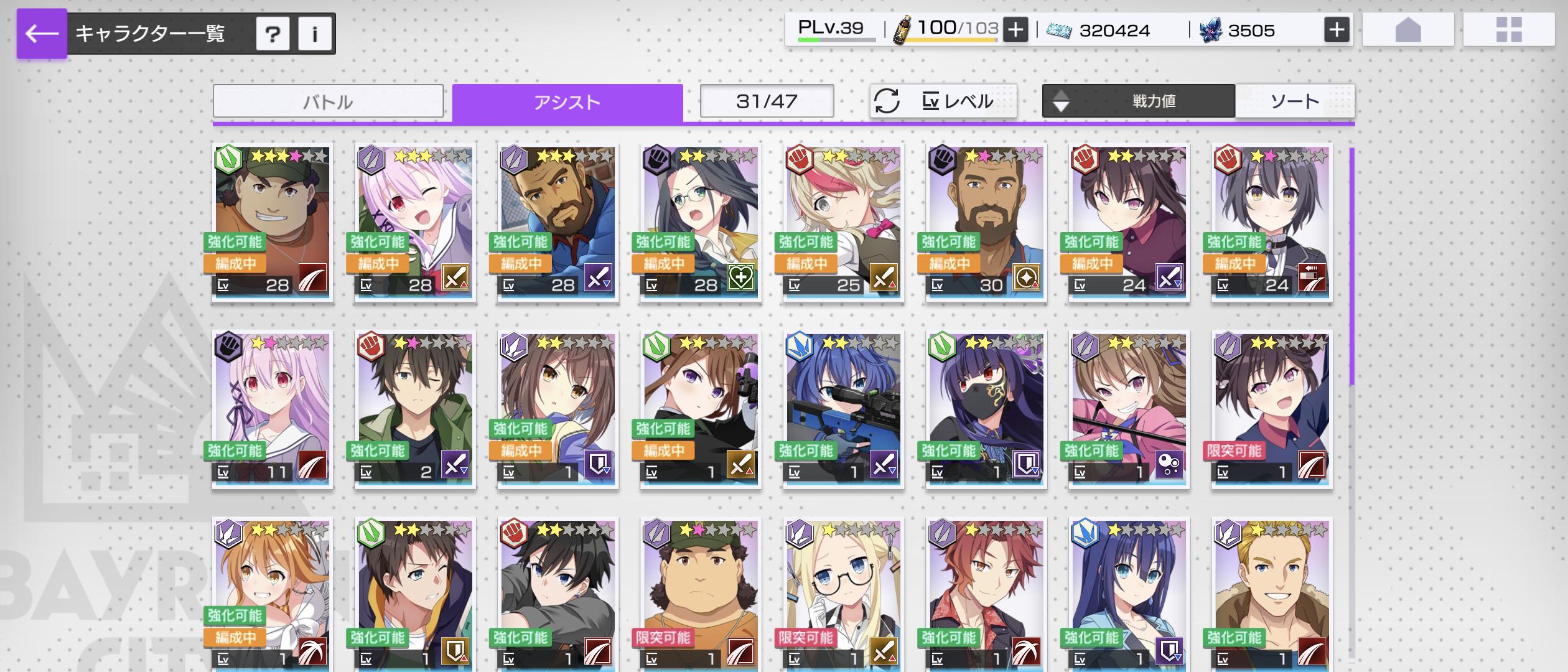Screen dimensions: 1568x672
Task: Open the 戦力値 sort criteria dropdown
Action: coord(1154,101)
